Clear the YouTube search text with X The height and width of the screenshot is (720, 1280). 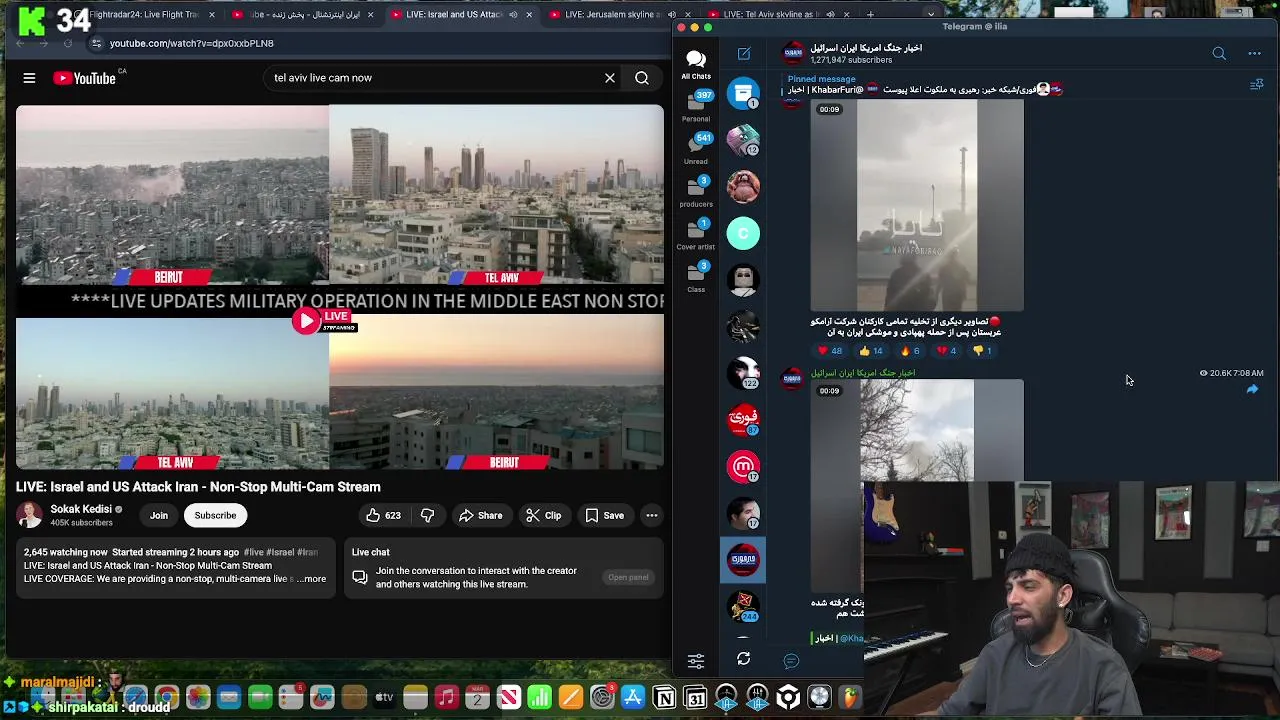click(x=610, y=78)
